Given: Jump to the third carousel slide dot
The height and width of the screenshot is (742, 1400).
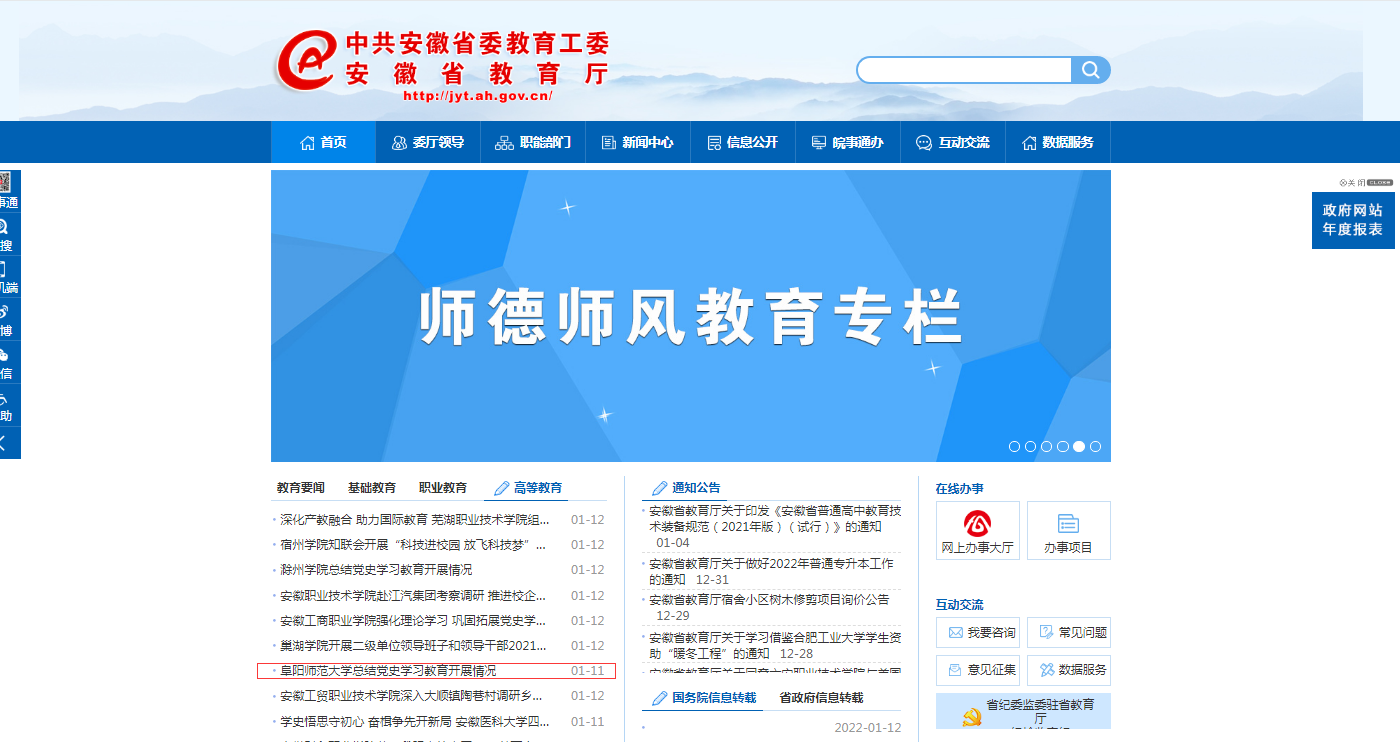Looking at the screenshot, I should (1047, 447).
